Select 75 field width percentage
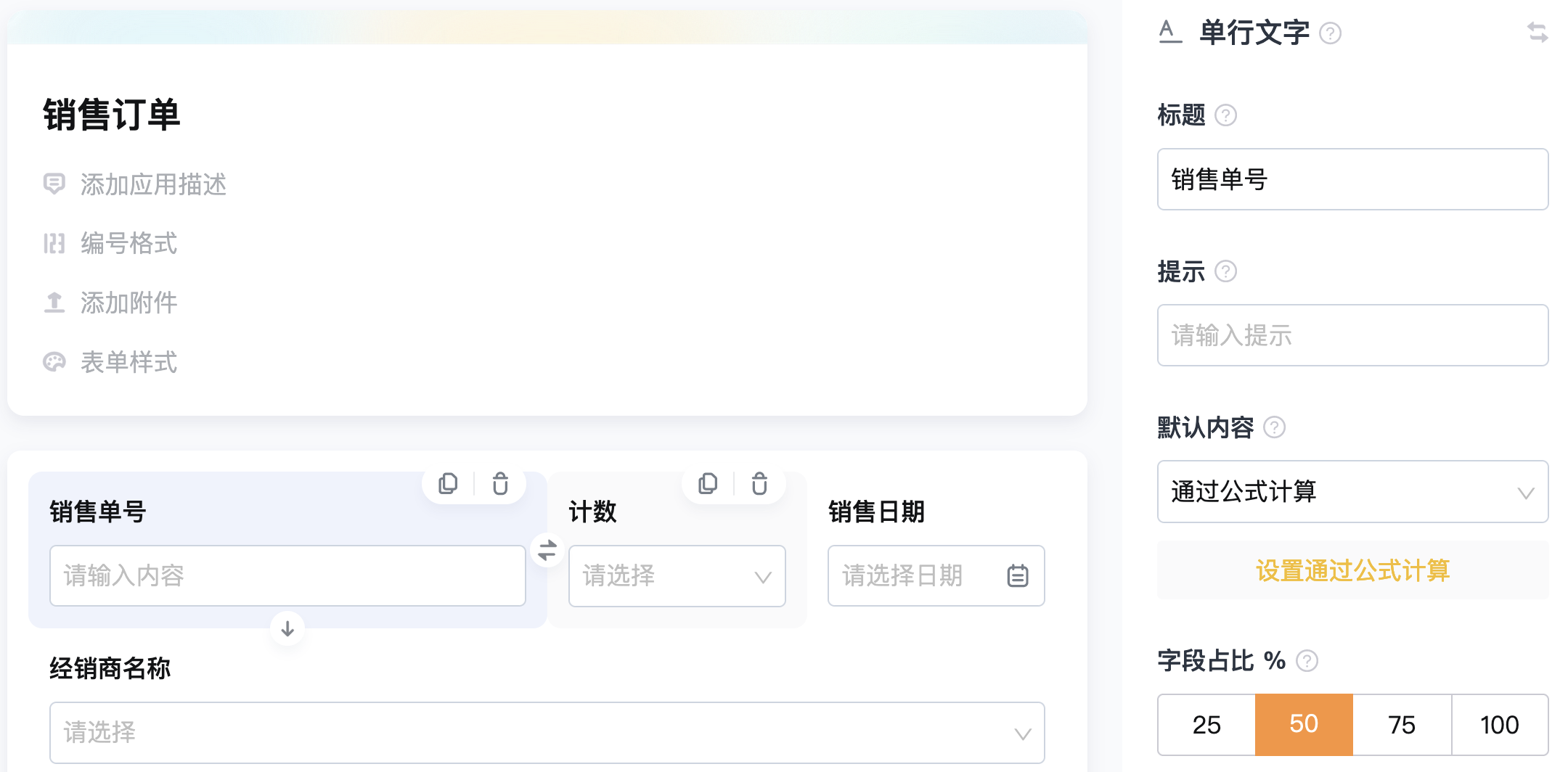Viewport: 1568px width, 772px height. [1402, 724]
